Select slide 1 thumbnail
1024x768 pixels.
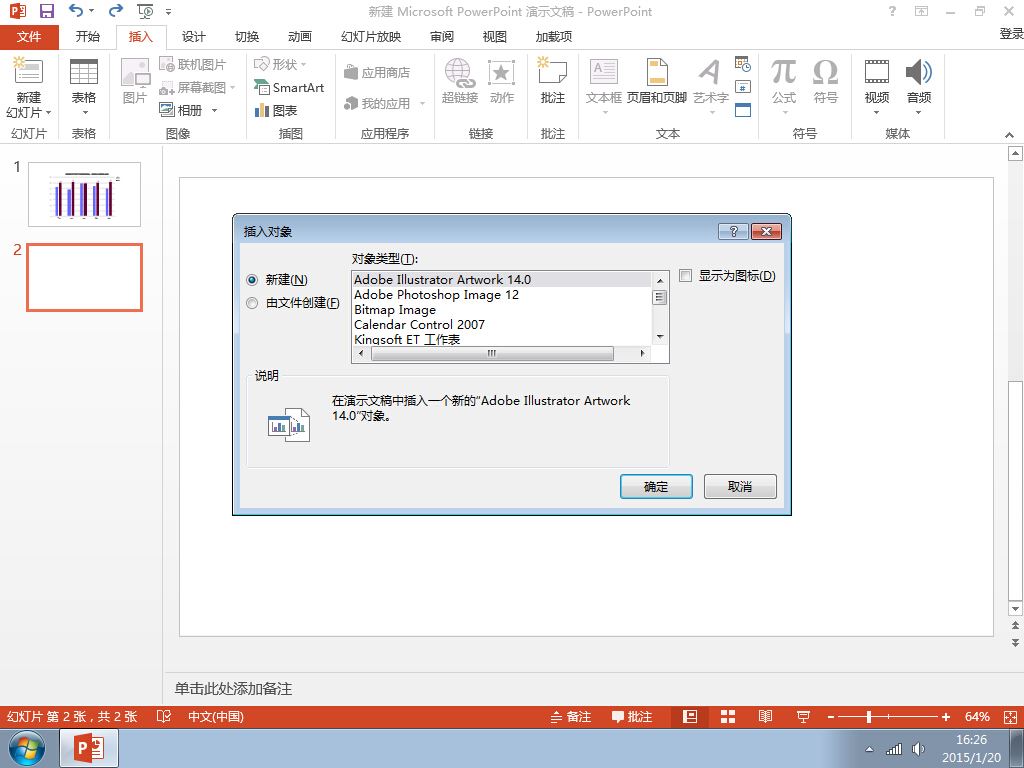[x=84, y=194]
